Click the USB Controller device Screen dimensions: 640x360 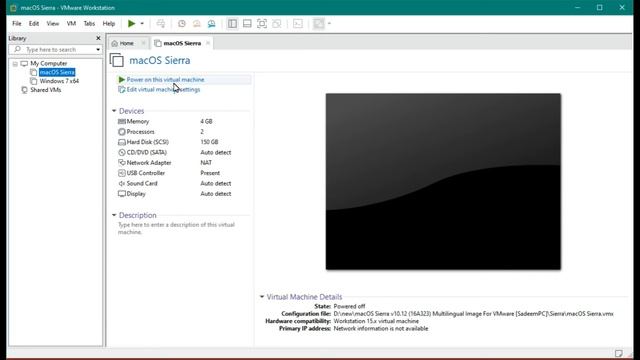183,173
